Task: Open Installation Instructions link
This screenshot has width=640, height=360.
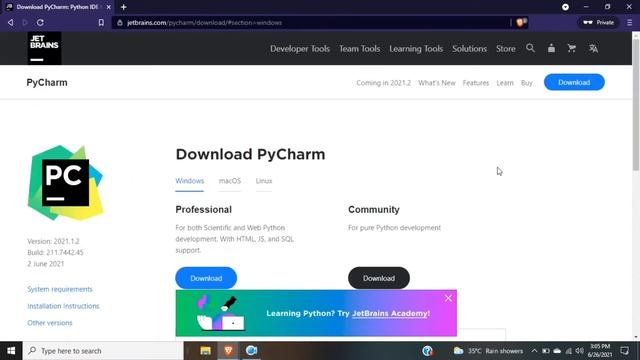Action: (63, 306)
